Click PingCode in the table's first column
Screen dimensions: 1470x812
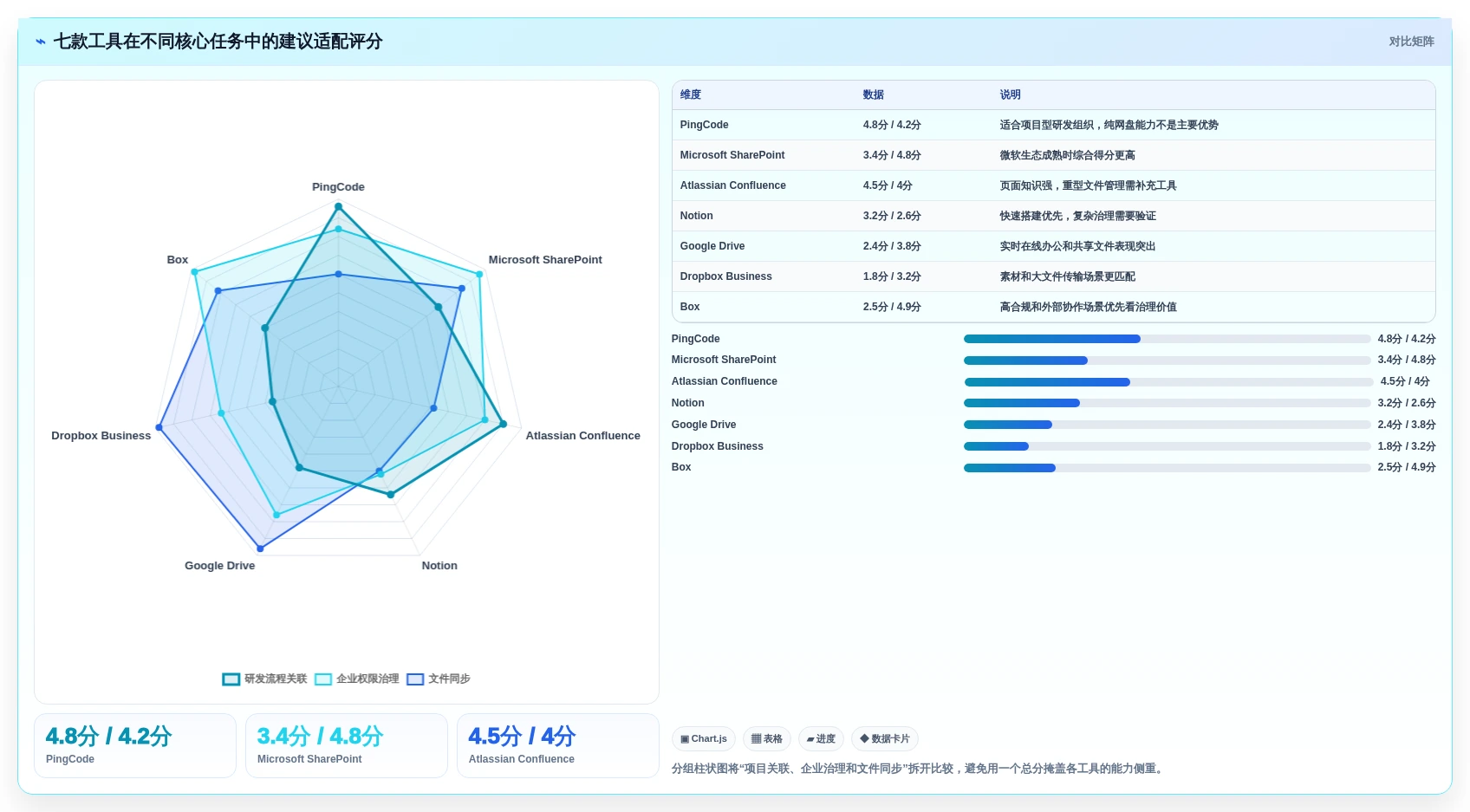point(705,125)
